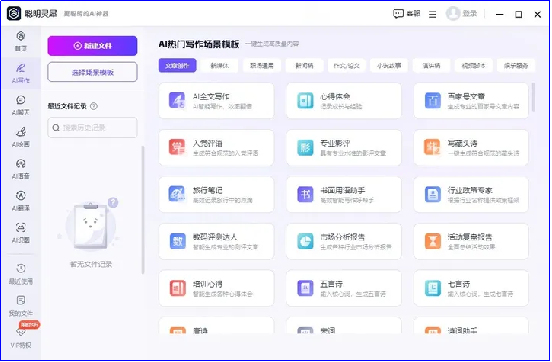Open the 最近使用 recent usage section
Image resolution: width=552 pixels, height=362 pixels.
click(21, 274)
